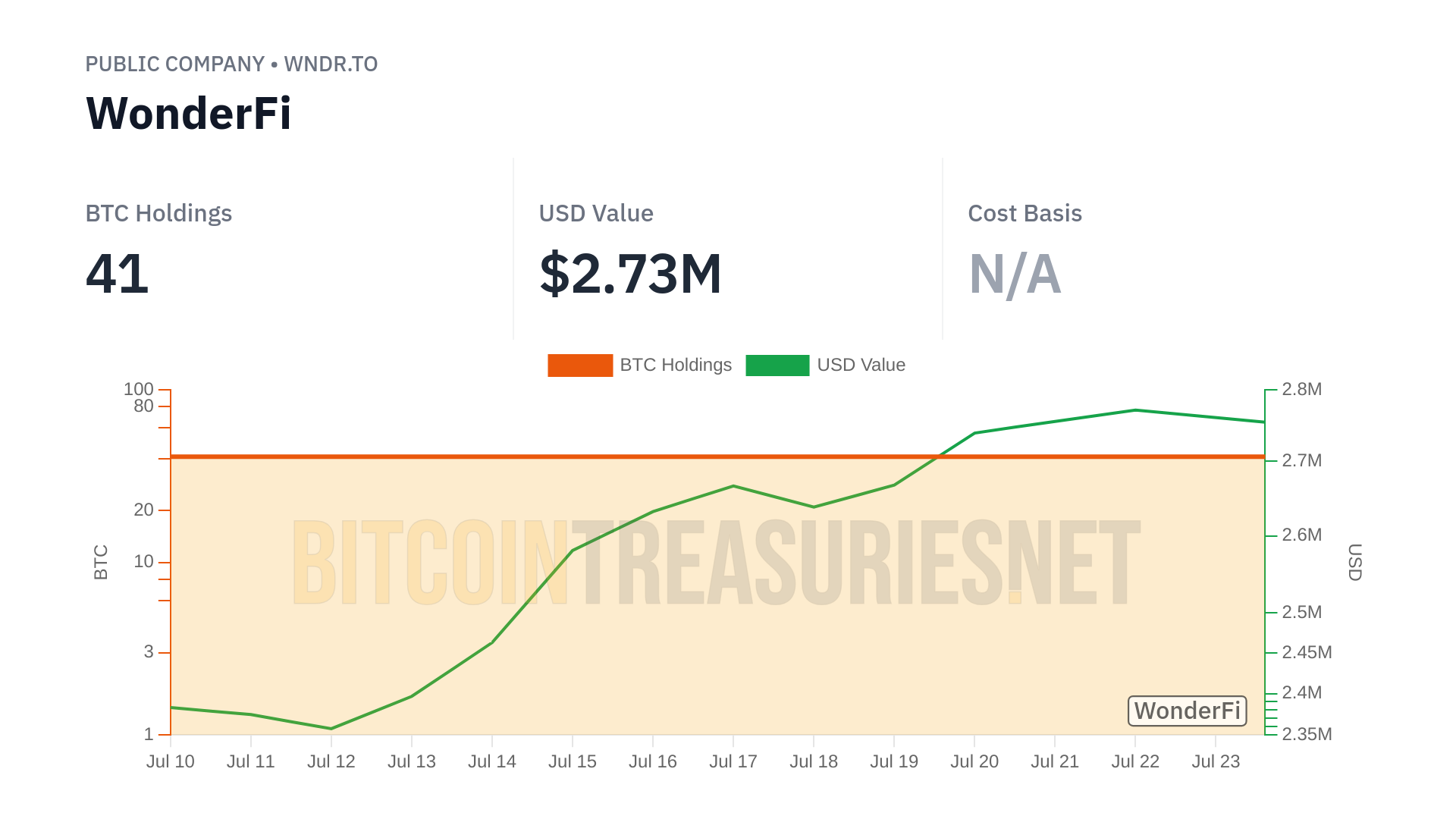Click the Cost Basis N/A value
The height and width of the screenshot is (819, 1456).
point(1015,274)
